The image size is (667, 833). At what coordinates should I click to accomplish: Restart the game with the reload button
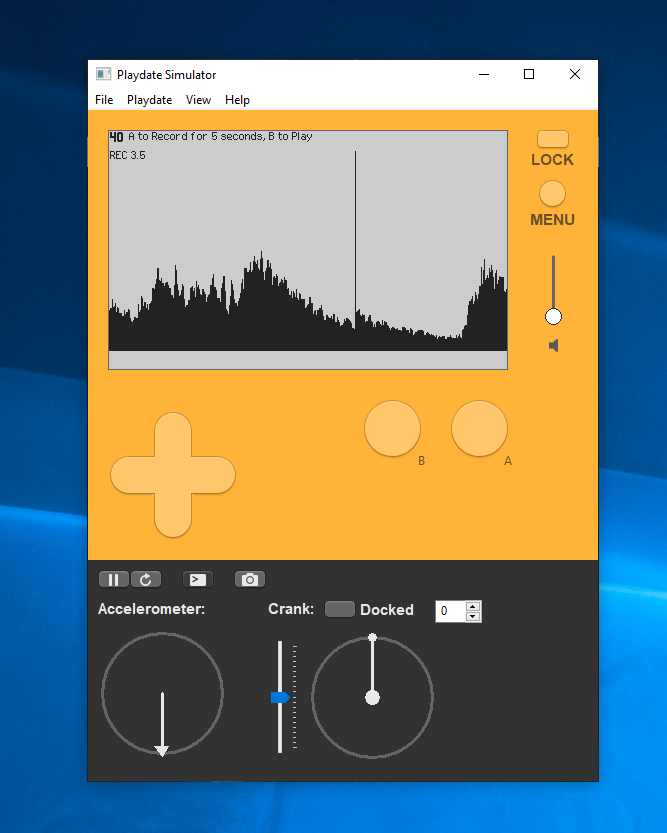tap(146, 580)
